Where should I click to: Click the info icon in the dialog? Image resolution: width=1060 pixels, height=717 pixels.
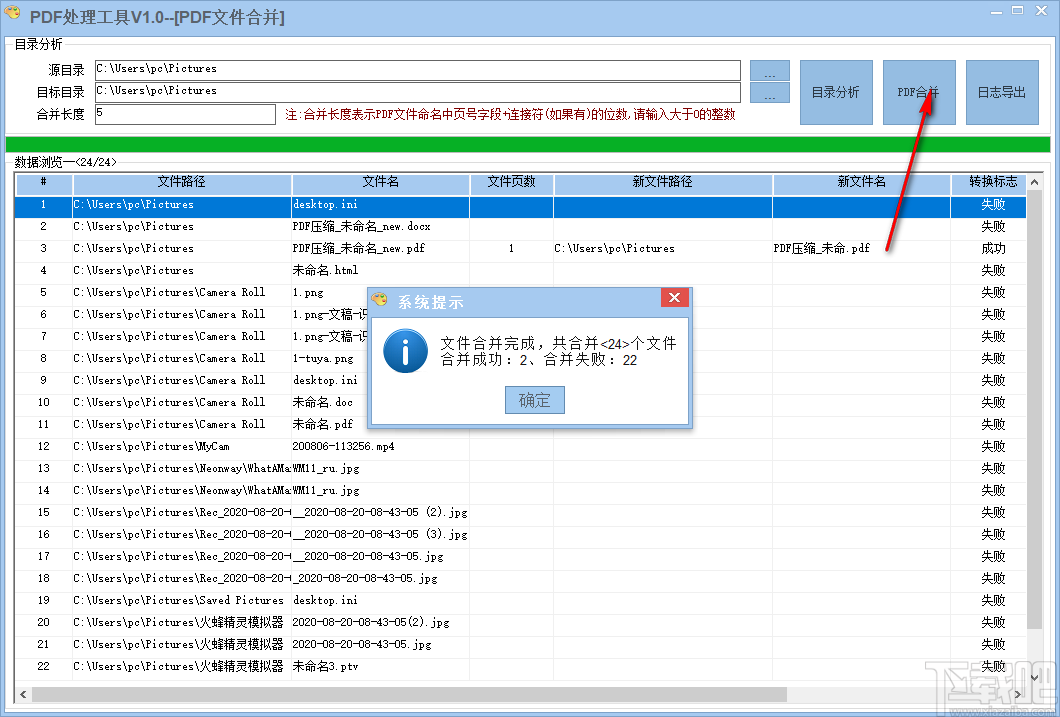click(x=404, y=352)
